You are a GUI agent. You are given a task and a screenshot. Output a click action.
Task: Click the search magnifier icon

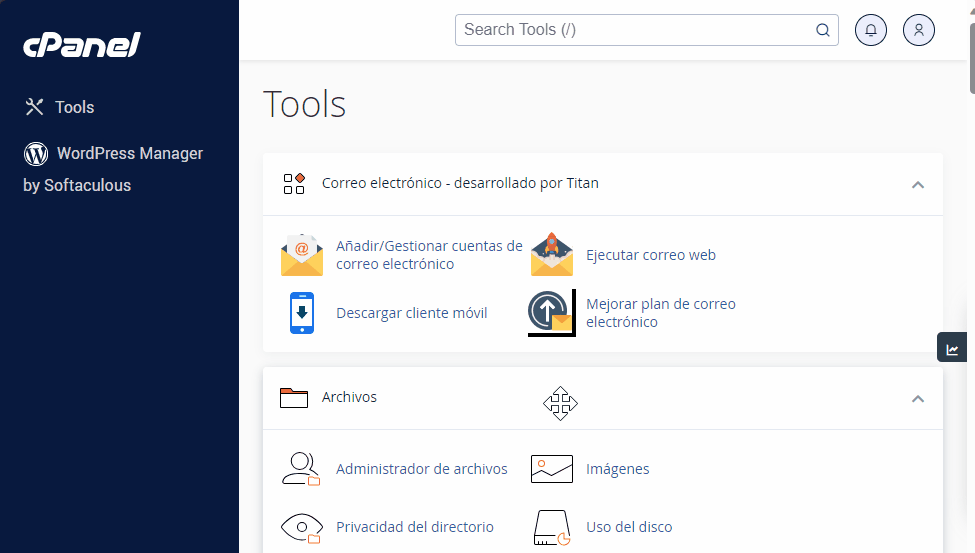pos(823,30)
